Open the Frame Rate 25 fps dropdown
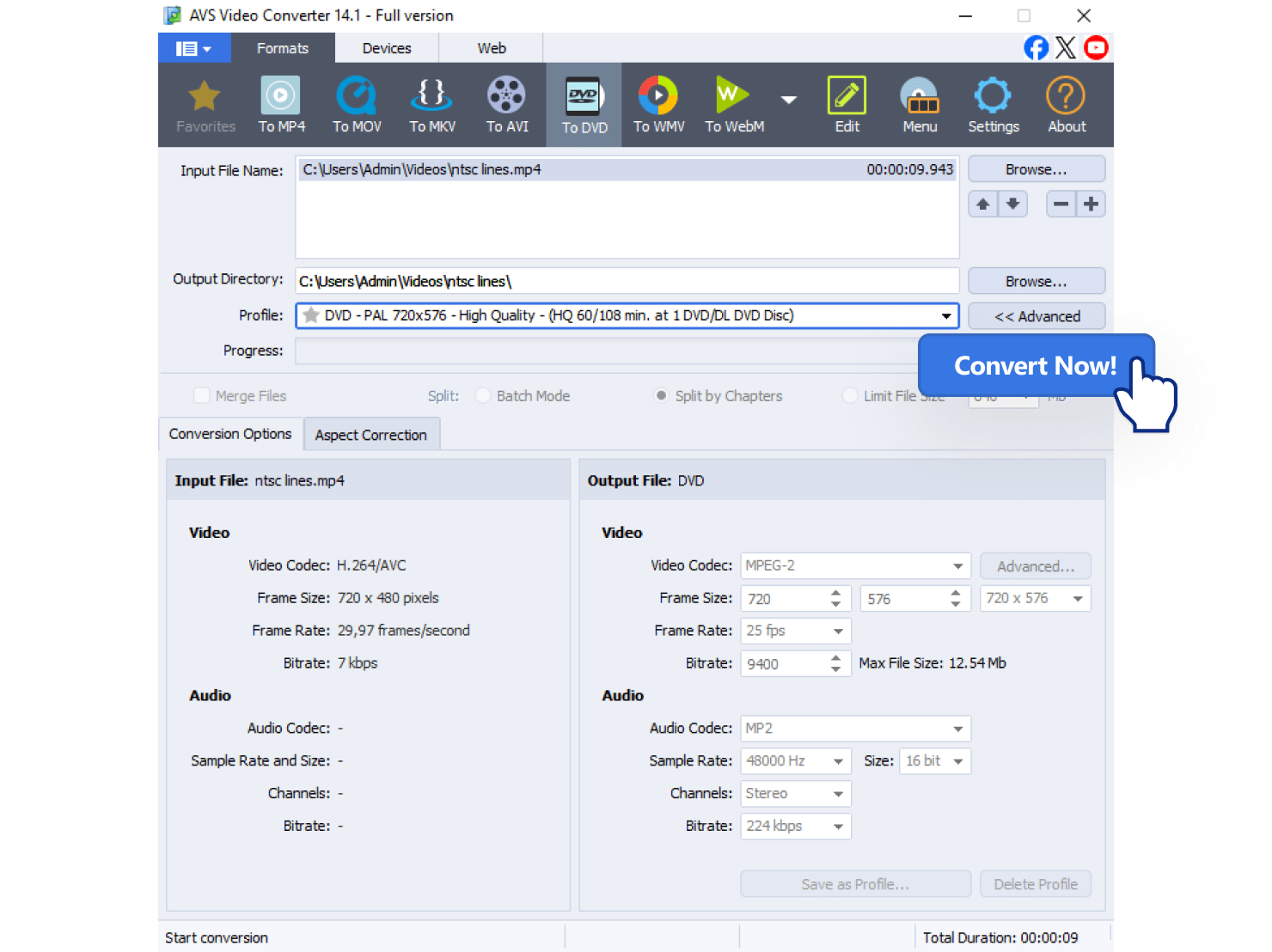Viewport: 1272px width, 952px height. click(x=838, y=632)
